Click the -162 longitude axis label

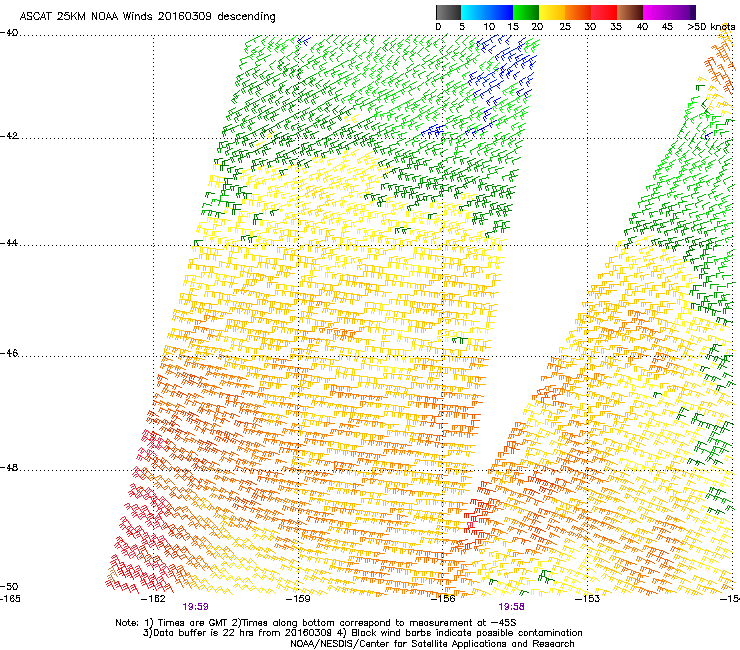point(153,599)
